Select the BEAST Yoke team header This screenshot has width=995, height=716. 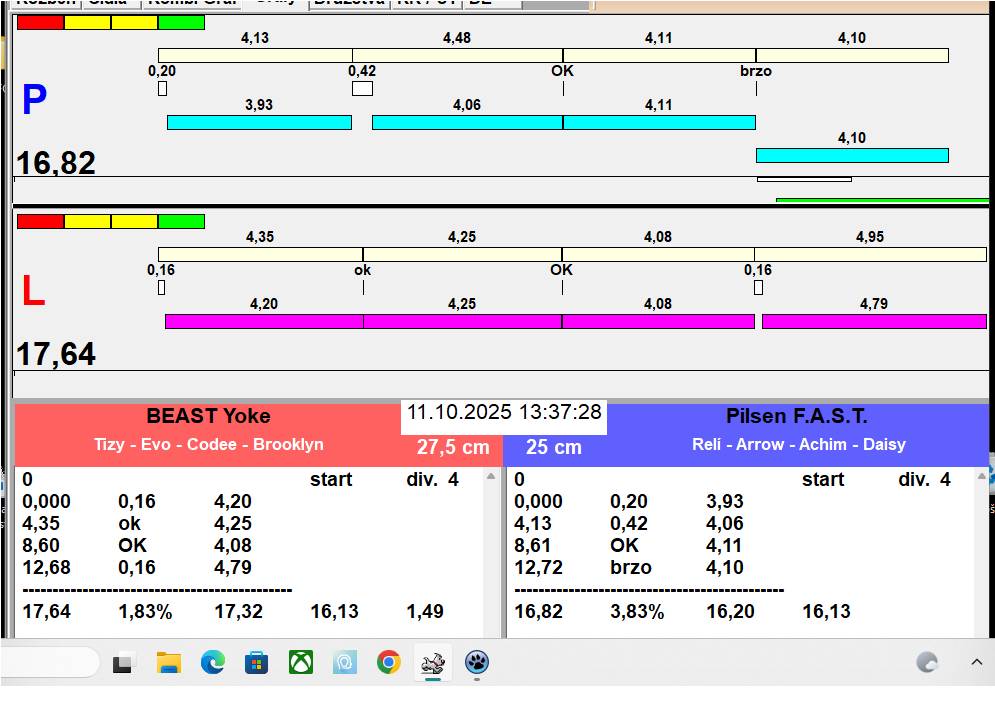(x=208, y=417)
